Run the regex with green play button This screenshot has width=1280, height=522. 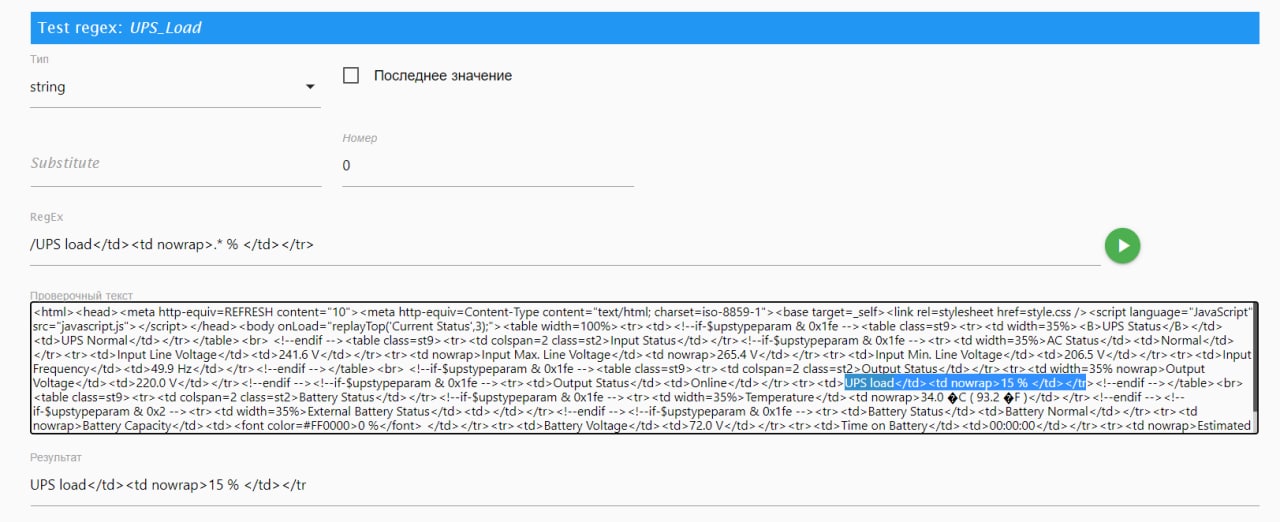click(x=1122, y=245)
